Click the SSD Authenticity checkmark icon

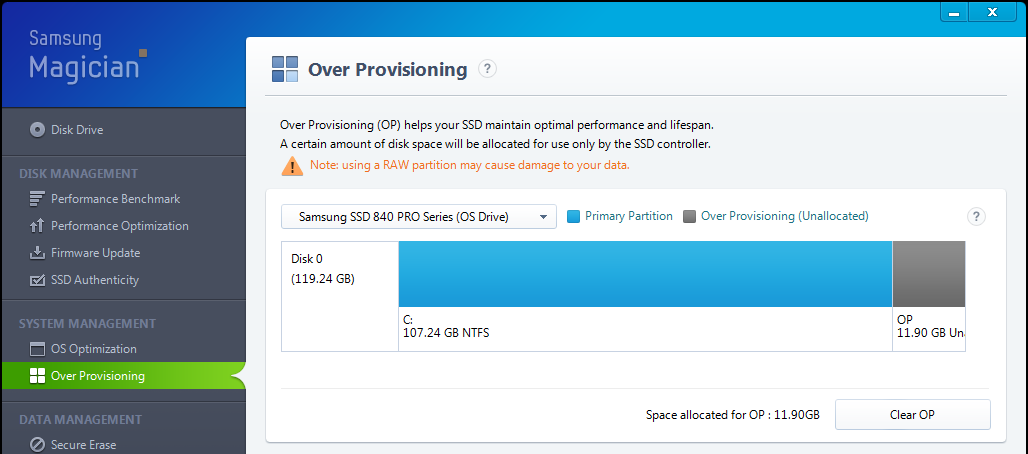(x=37, y=280)
